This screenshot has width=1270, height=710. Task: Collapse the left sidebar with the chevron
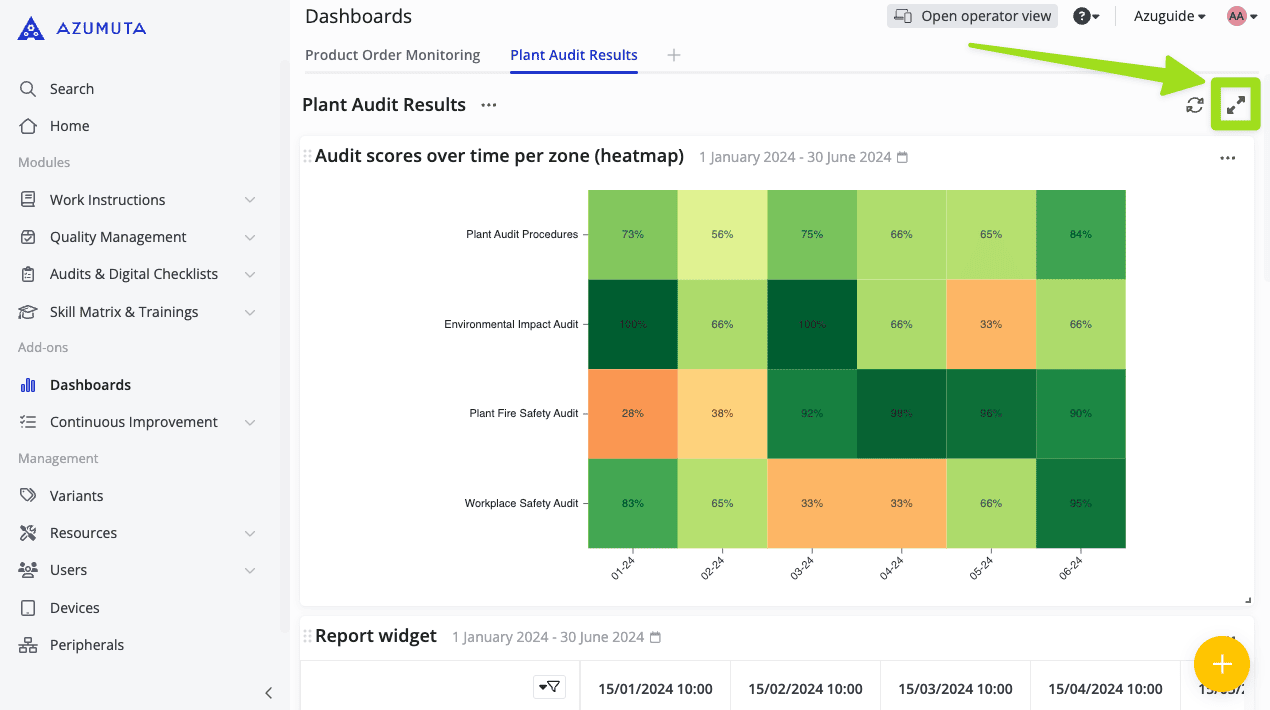(268, 692)
